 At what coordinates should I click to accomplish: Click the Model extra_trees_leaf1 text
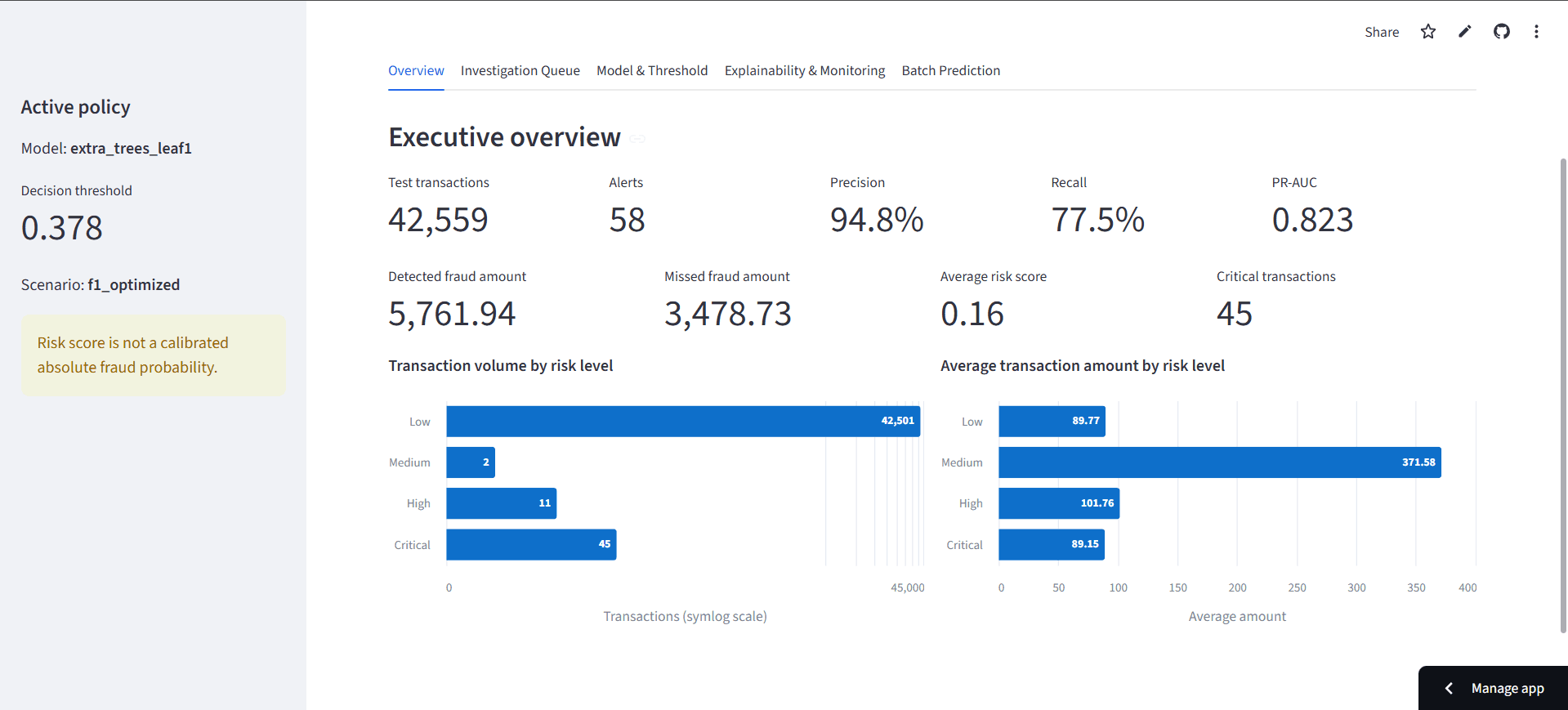click(106, 148)
